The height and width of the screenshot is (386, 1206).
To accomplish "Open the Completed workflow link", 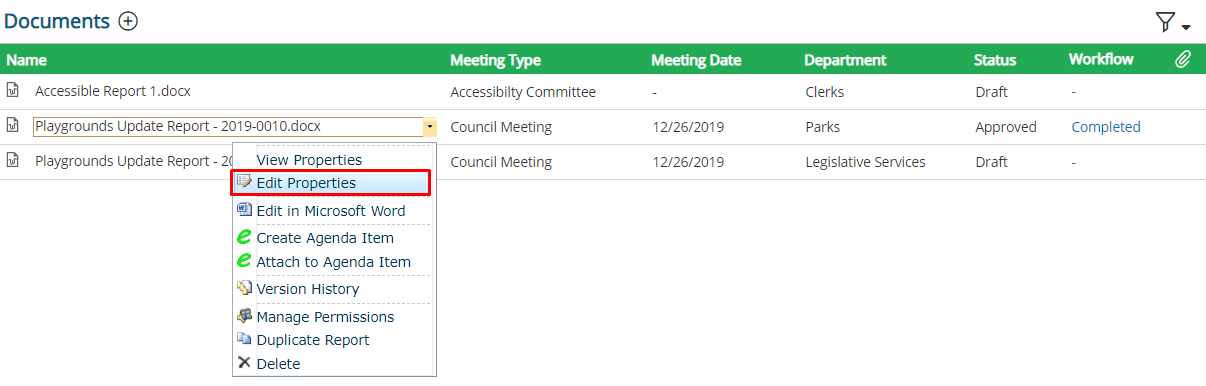I will tap(1106, 127).
